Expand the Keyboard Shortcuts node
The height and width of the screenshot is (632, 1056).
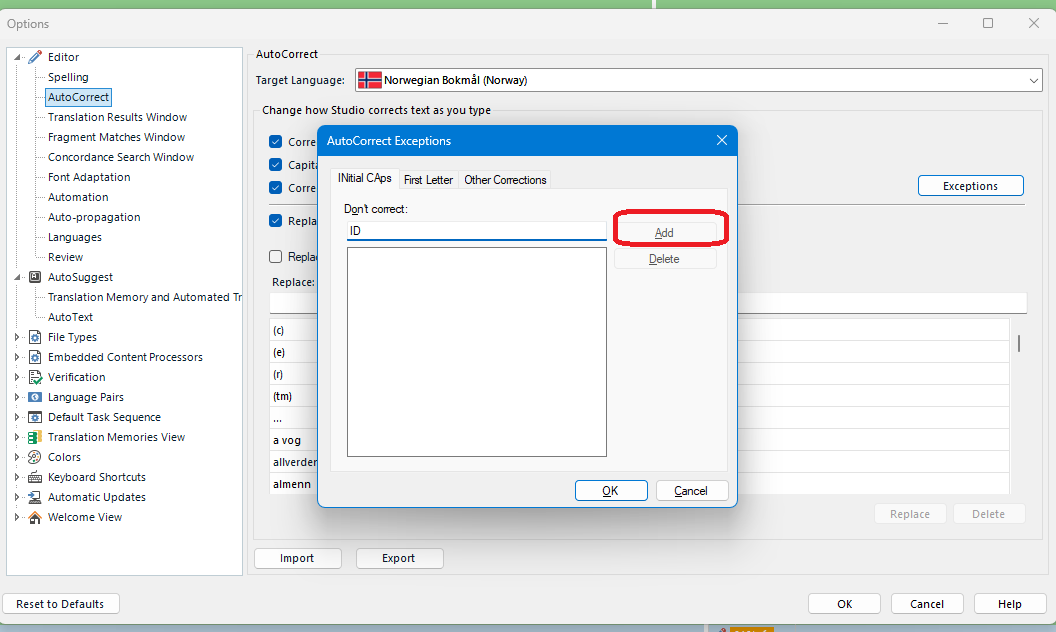coord(17,477)
